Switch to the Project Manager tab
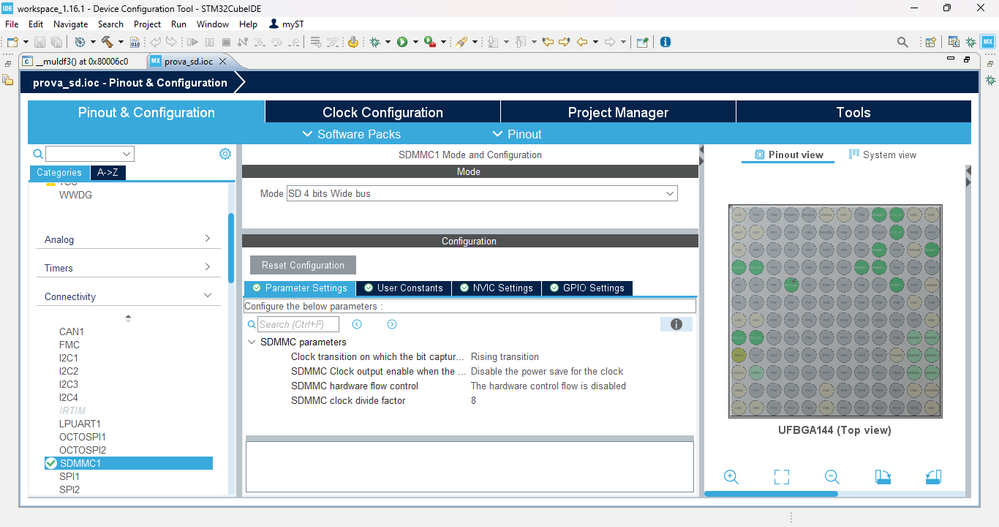Viewport: 999px width, 527px height. [x=618, y=112]
